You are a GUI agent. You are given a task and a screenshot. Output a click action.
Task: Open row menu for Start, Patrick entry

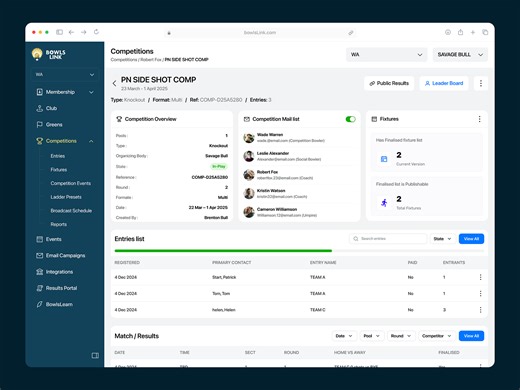point(480,277)
